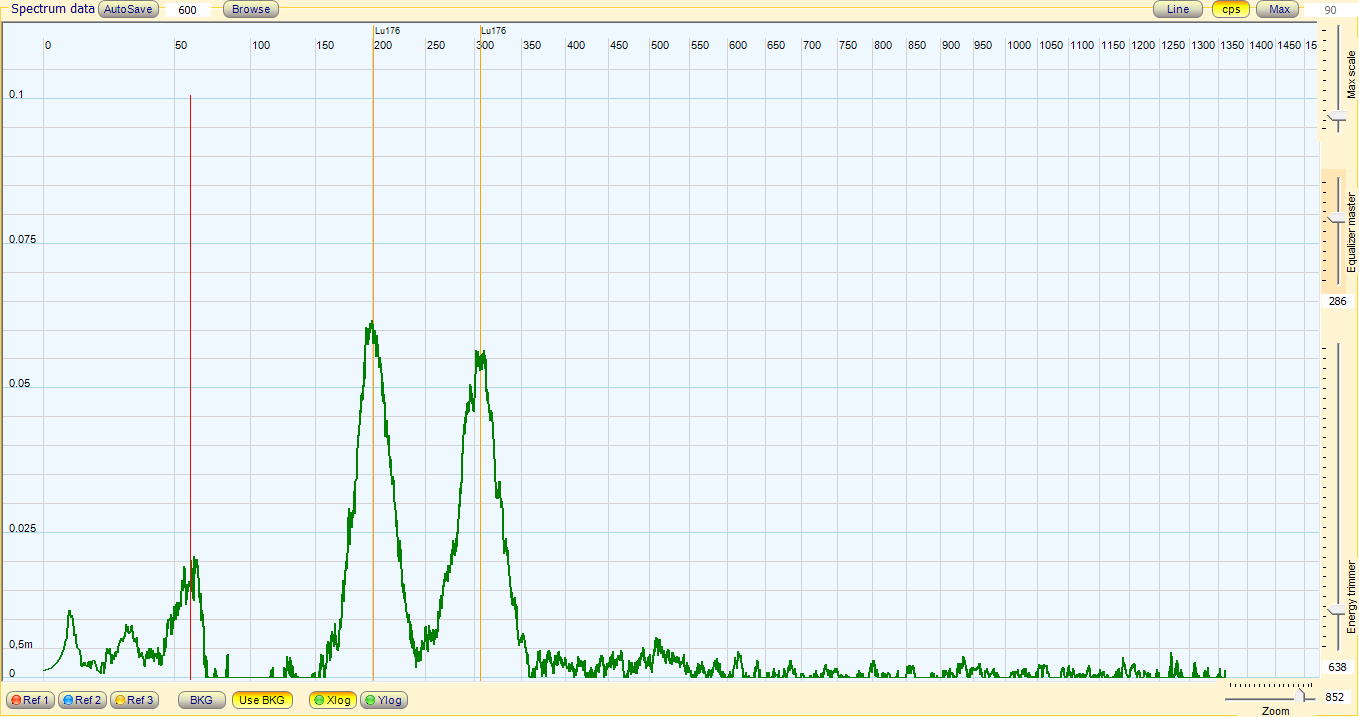Image resolution: width=1359 pixels, height=717 pixels.
Task: Toggle the Ref 2 blue reference spectrum
Action: pos(83,700)
